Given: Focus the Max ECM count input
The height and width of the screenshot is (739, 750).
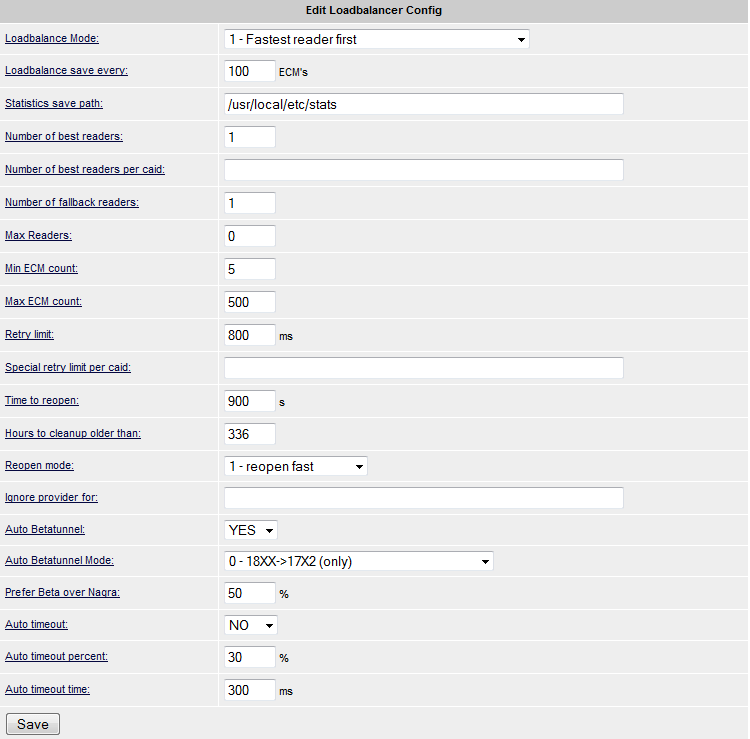Looking at the screenshot, I should pos(249,302).
